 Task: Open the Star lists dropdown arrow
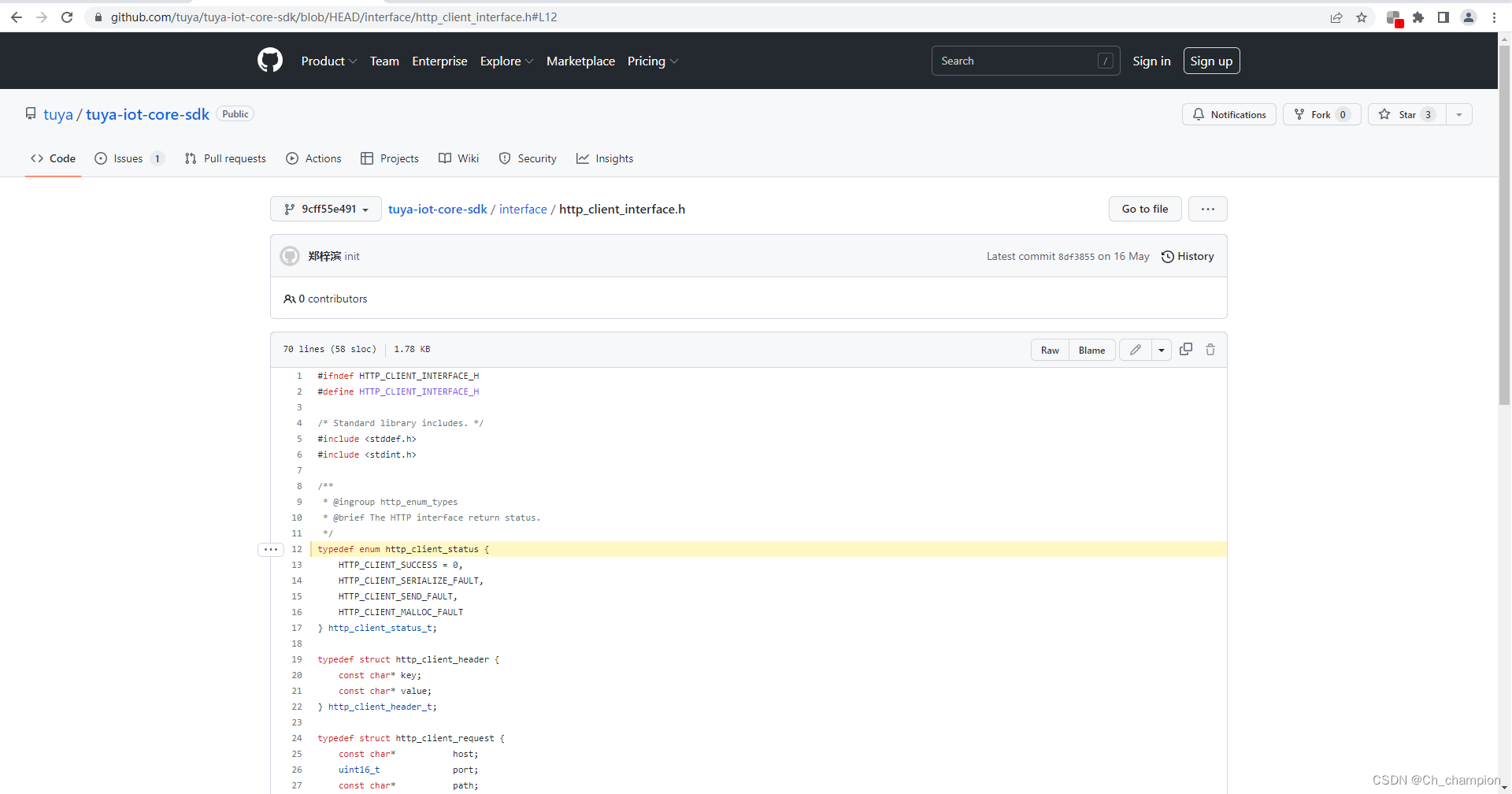[1459, 114]
